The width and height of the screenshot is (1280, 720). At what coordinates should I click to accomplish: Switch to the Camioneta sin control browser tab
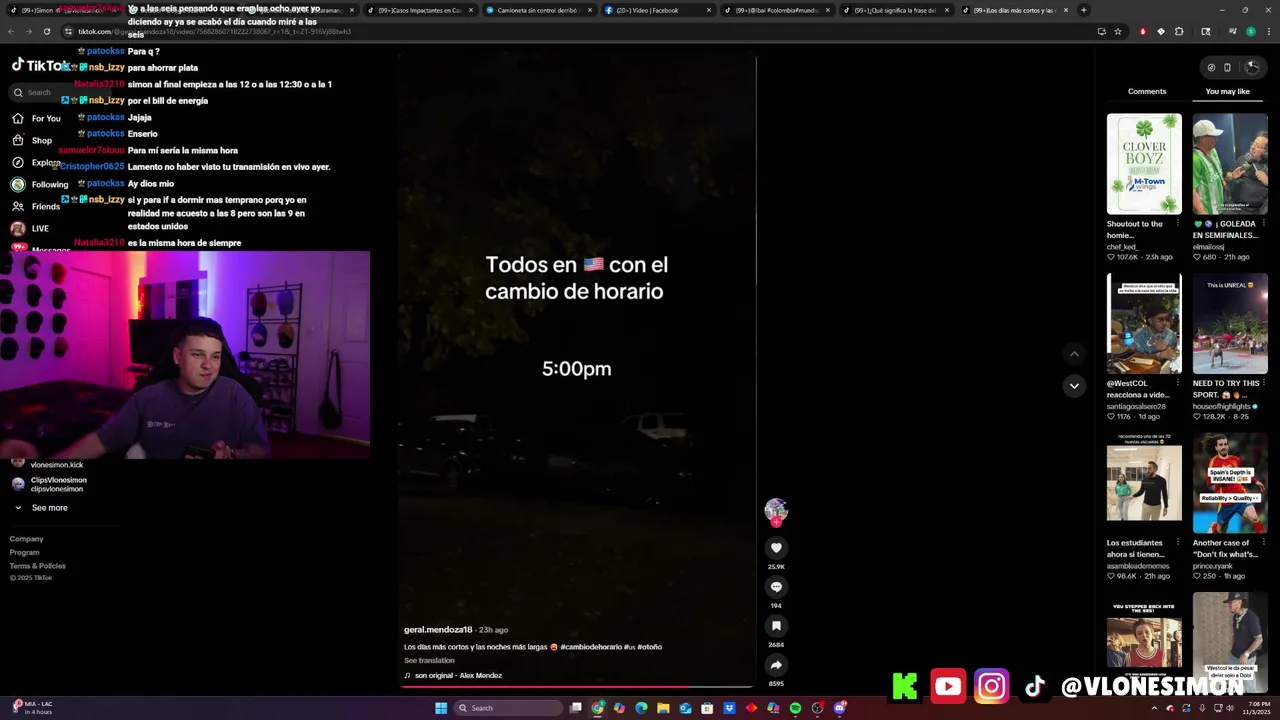(540, 10)
